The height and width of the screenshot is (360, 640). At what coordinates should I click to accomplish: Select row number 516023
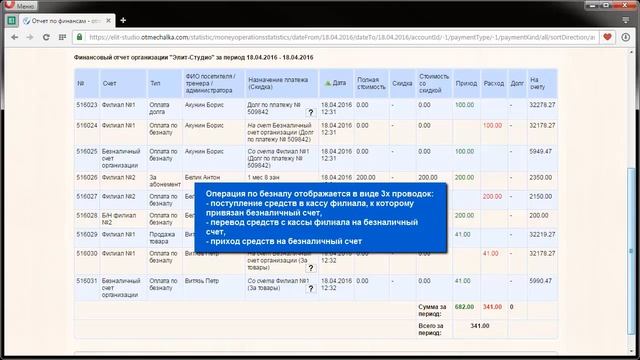pyautogui.click(x=87, y=105)
